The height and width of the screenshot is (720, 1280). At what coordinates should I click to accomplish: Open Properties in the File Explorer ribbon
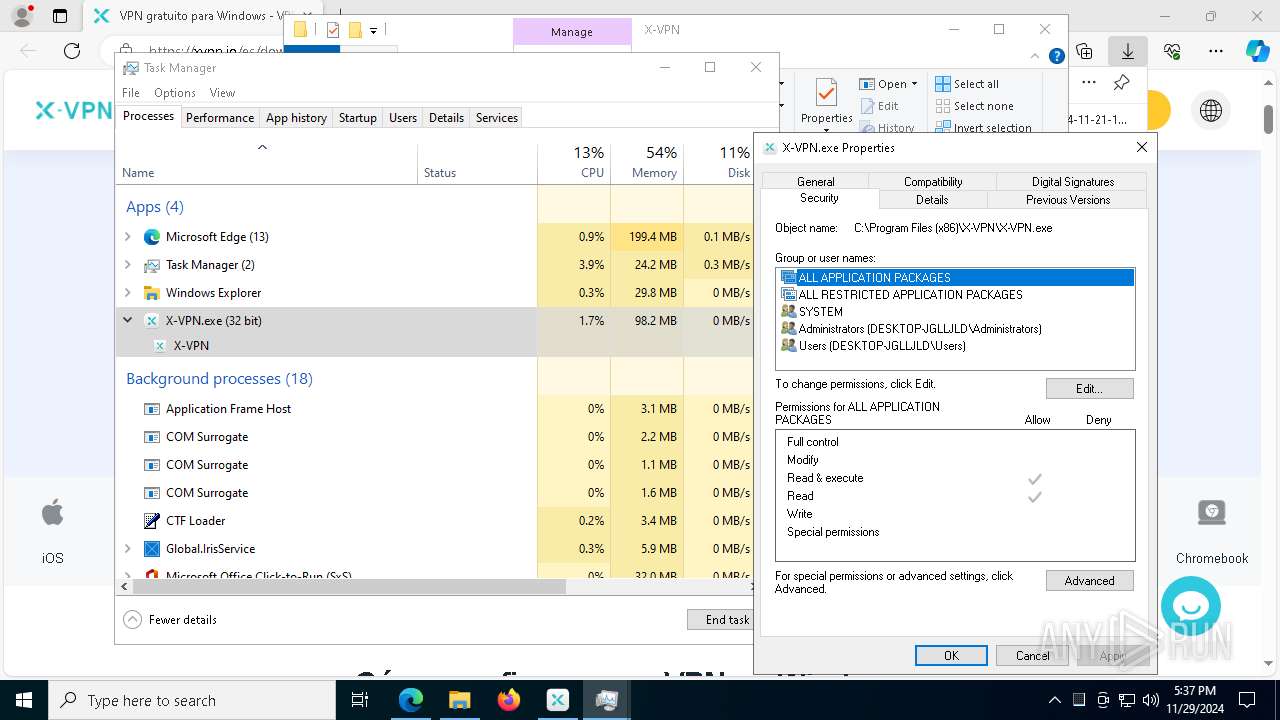(827, 102)
